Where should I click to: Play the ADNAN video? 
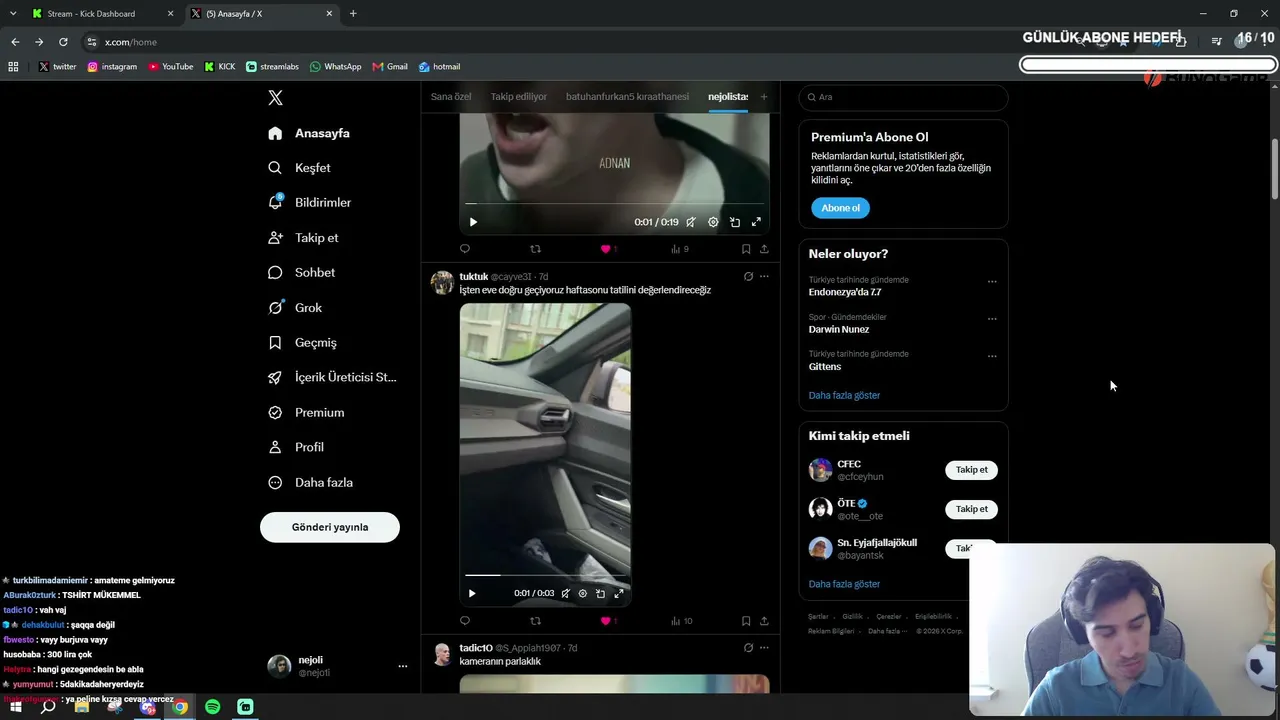point(473,222)
